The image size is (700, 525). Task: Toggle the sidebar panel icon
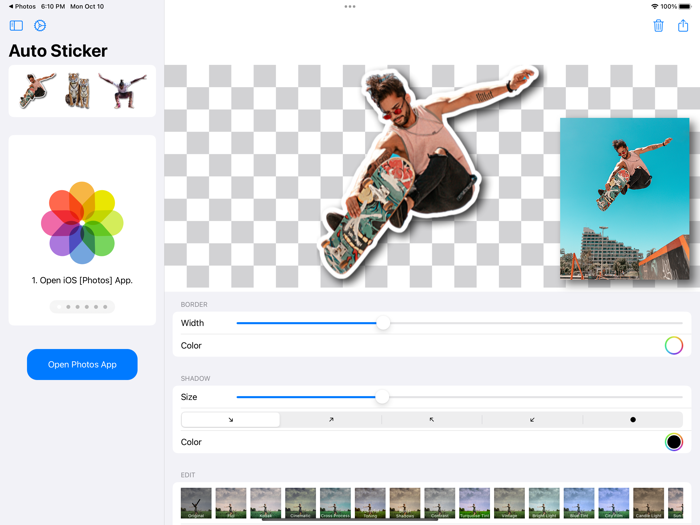16,25
